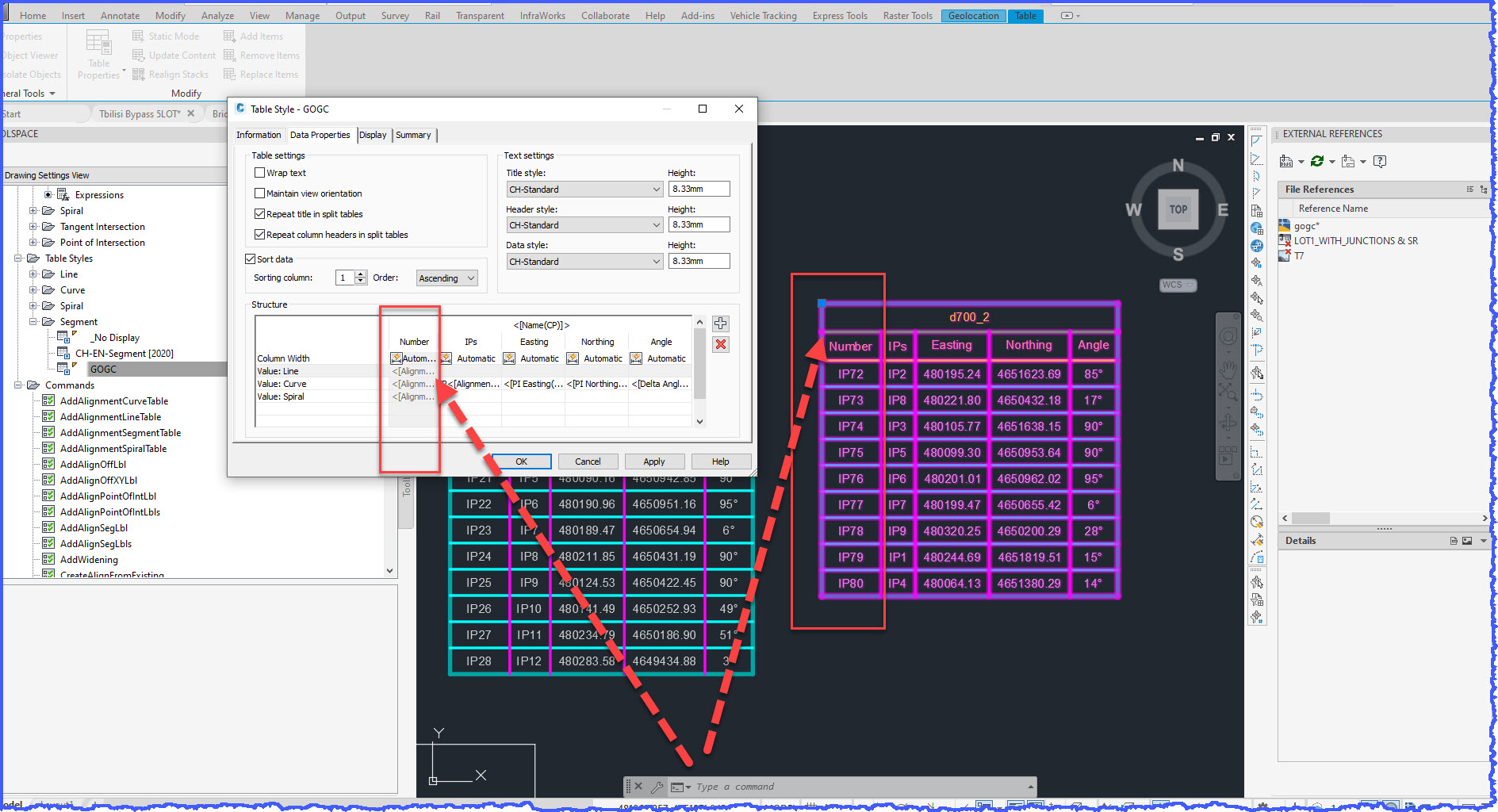Uncheck Repeat title in split tables

point(259,213)
